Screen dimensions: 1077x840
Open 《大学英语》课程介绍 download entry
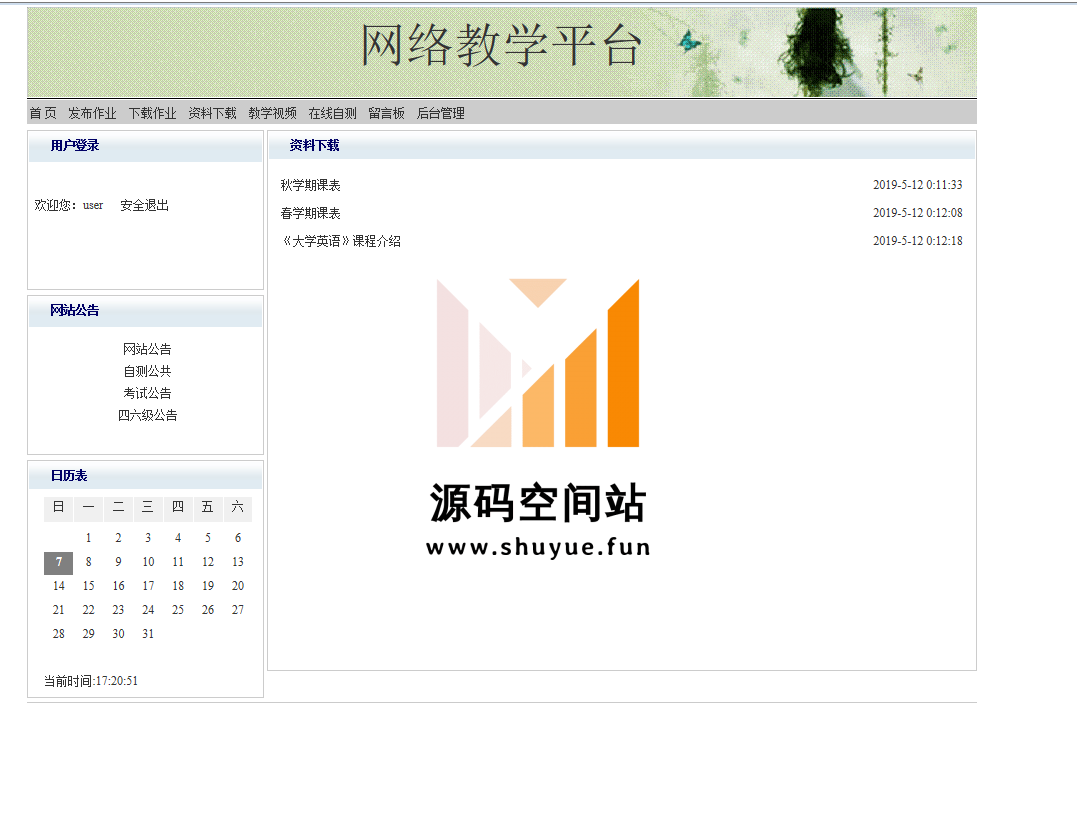click(x=341, y=241)
